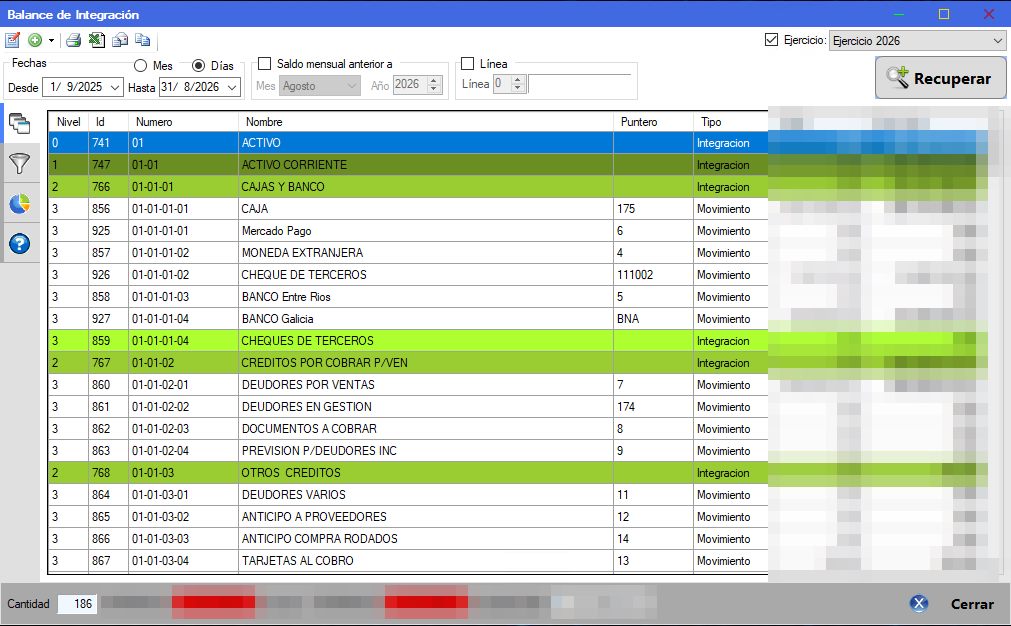This screenshot has width=1011, height=626.
Task: Select the ACTIVO CORRIENTE row
Action: click(408, 164)
